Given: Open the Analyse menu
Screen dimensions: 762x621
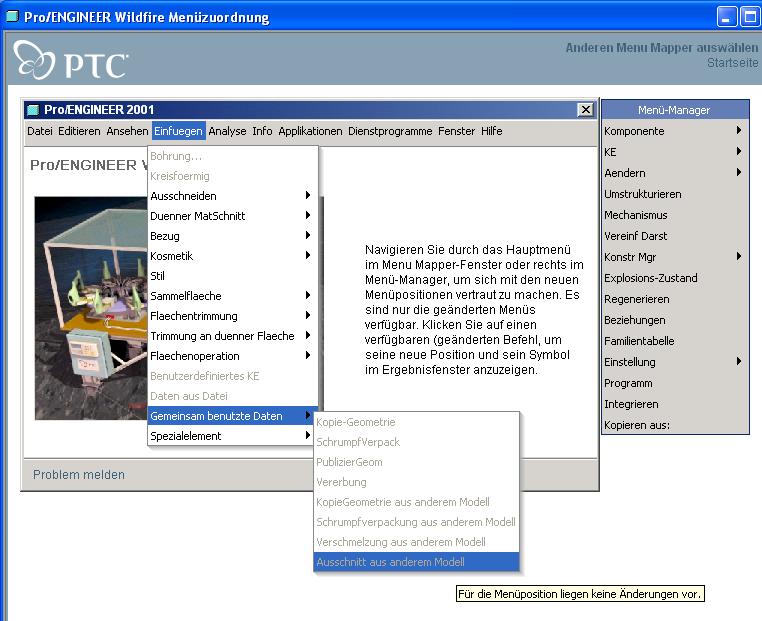Looking at the screenshot, I should pyautogui.click(x=227, y=131).
